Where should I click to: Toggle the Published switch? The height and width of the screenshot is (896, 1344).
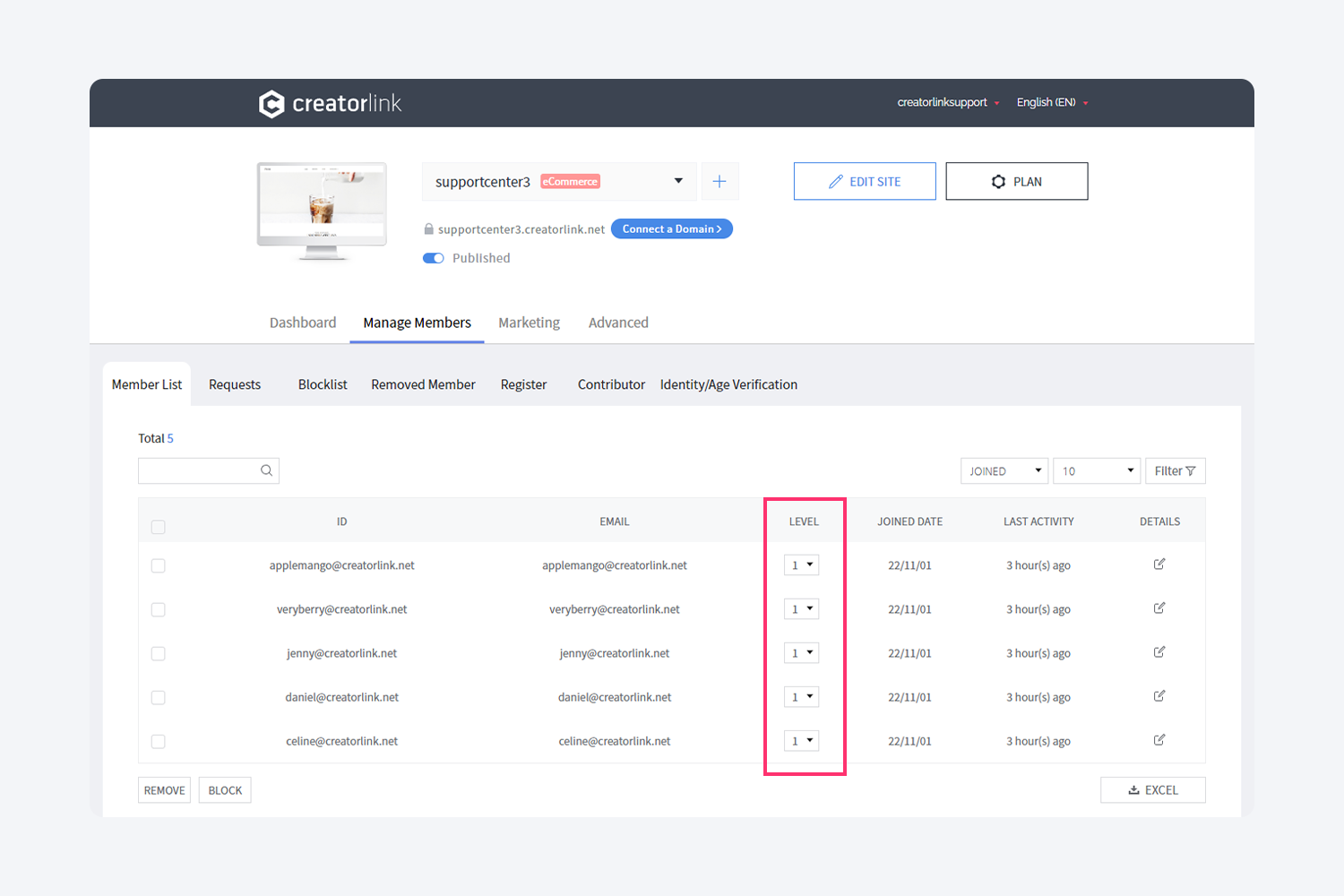(434, 258)
